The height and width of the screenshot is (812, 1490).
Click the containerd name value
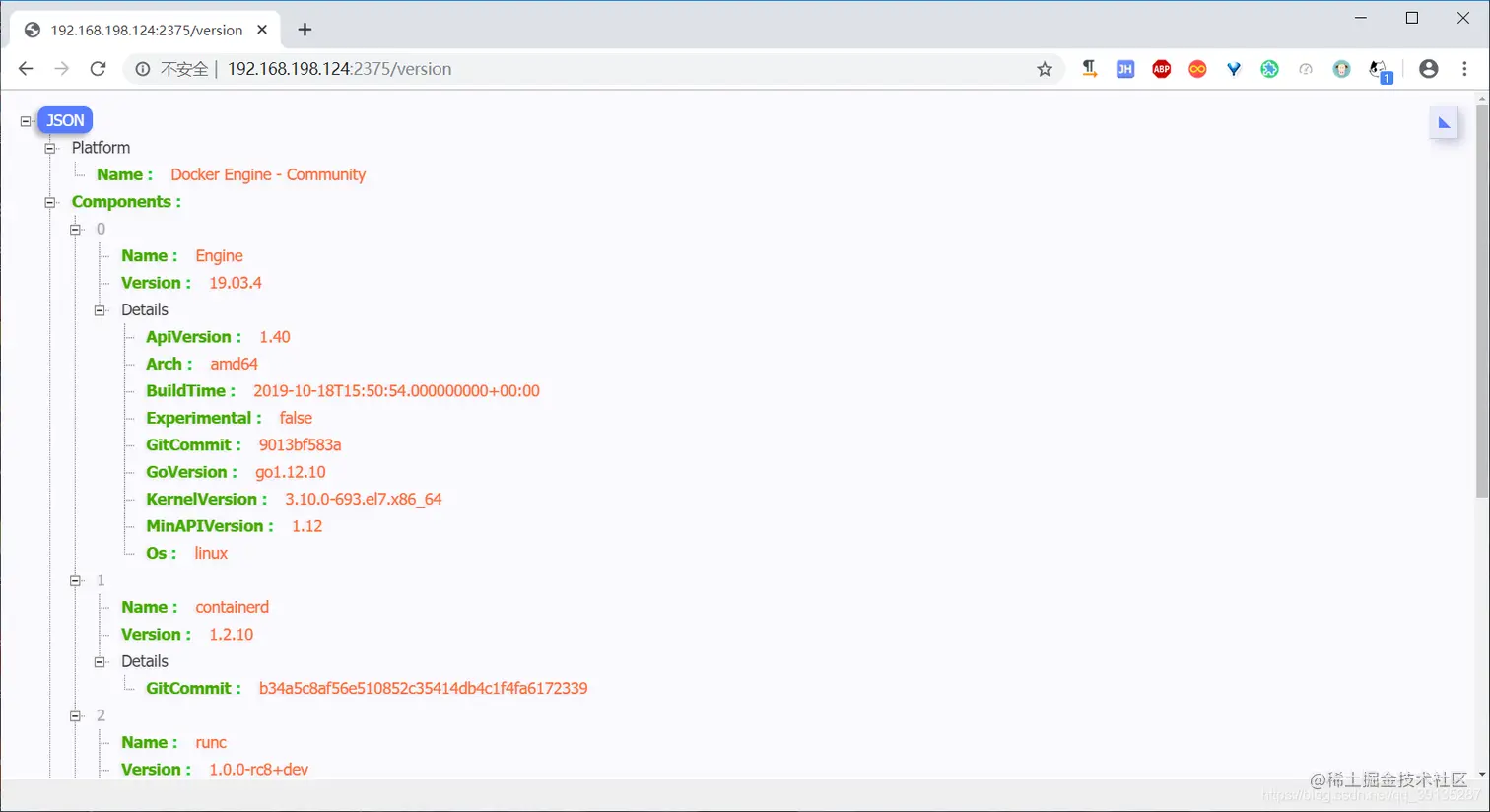point(232,607)
